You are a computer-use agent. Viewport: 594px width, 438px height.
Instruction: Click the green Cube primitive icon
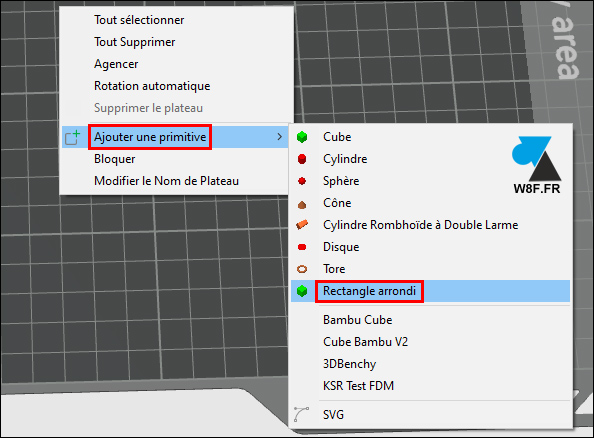[x=302, y=137]
